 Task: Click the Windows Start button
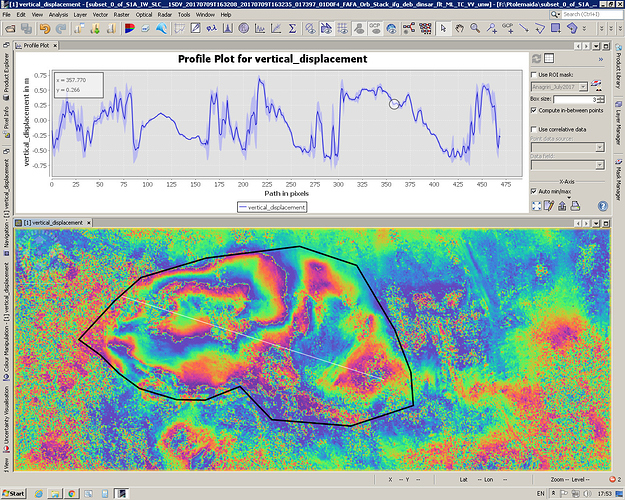[14, 494]
